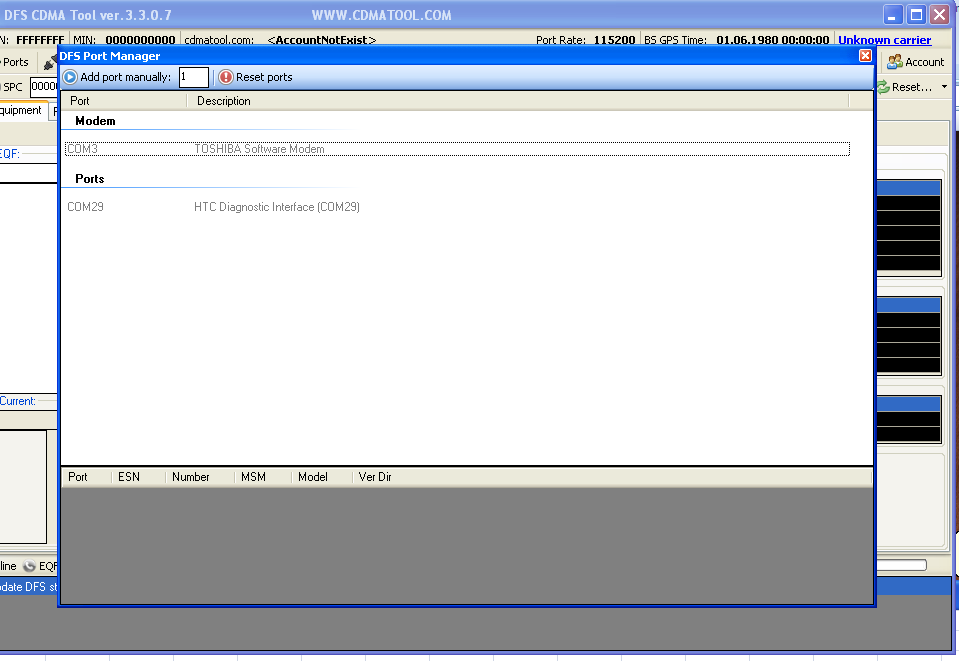This screenshot has height=661, width=959.
Task: Click the Reset ports red warning icon
Action: [226, 77]
